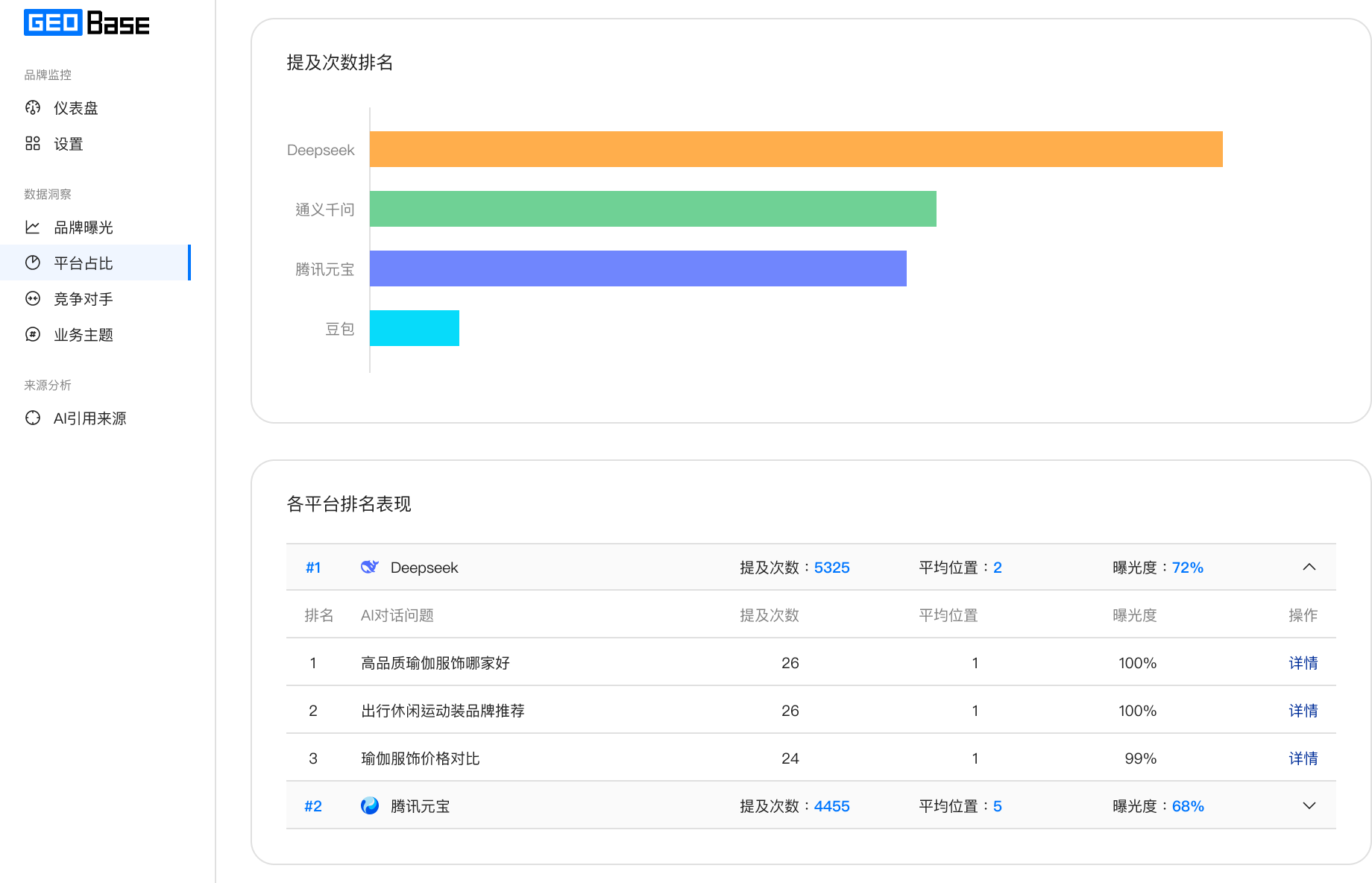Click the competitors icon in sidebar

[33, 298]
